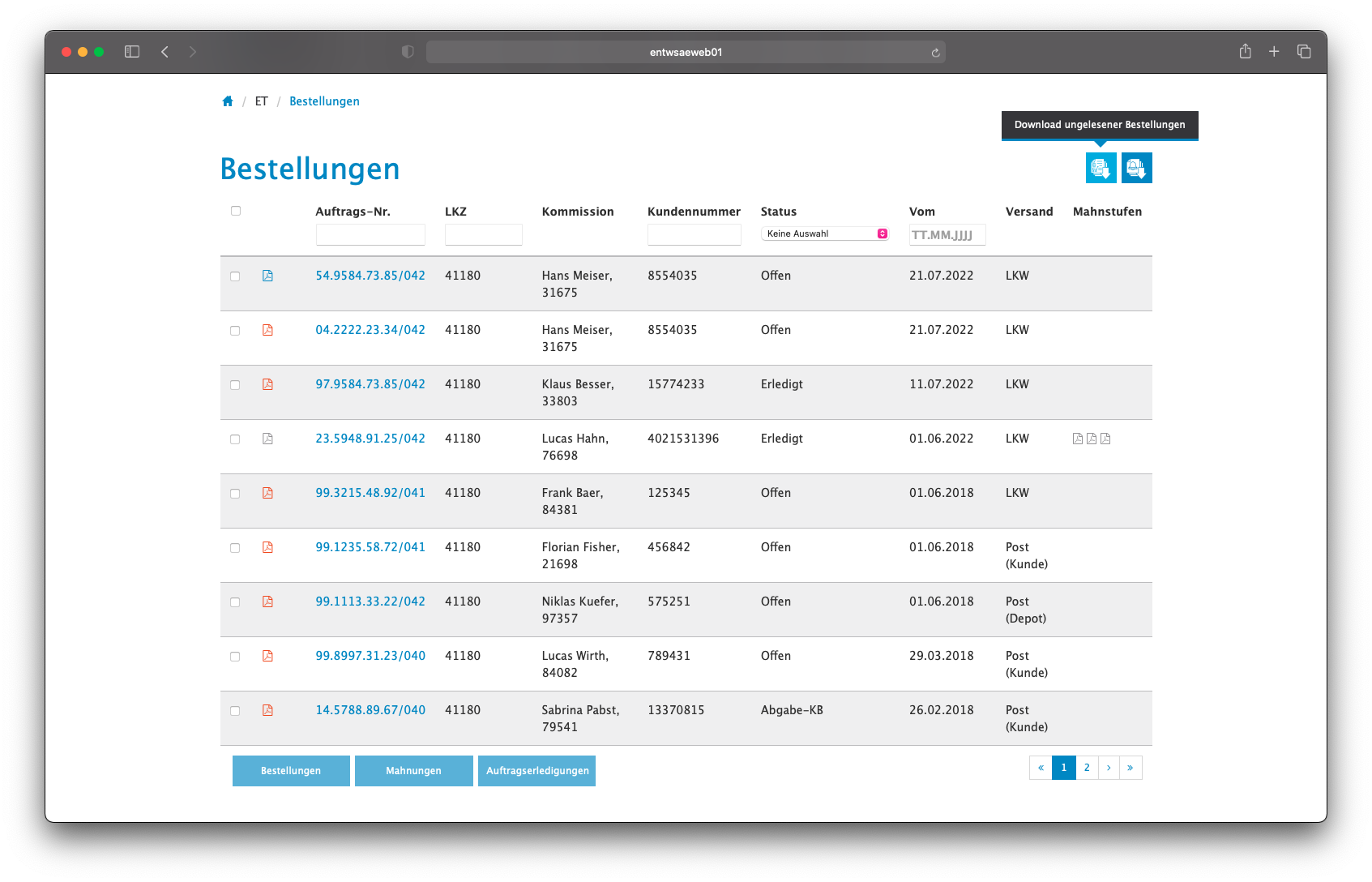Check the box for order 99.8997.31.23/040

(x=235, y=657)
